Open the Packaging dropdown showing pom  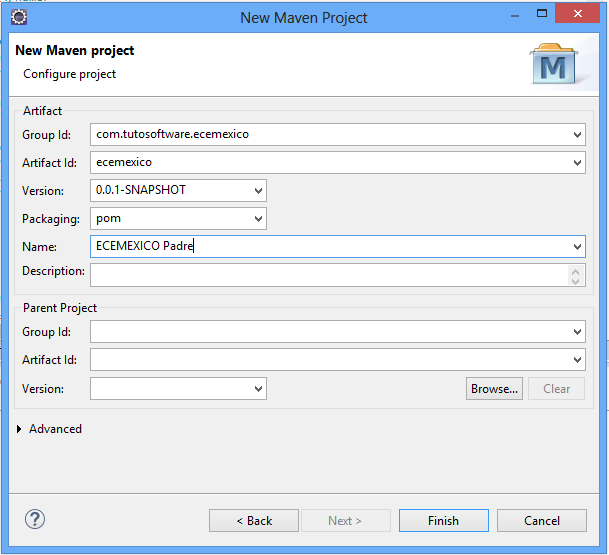point(258,219)
